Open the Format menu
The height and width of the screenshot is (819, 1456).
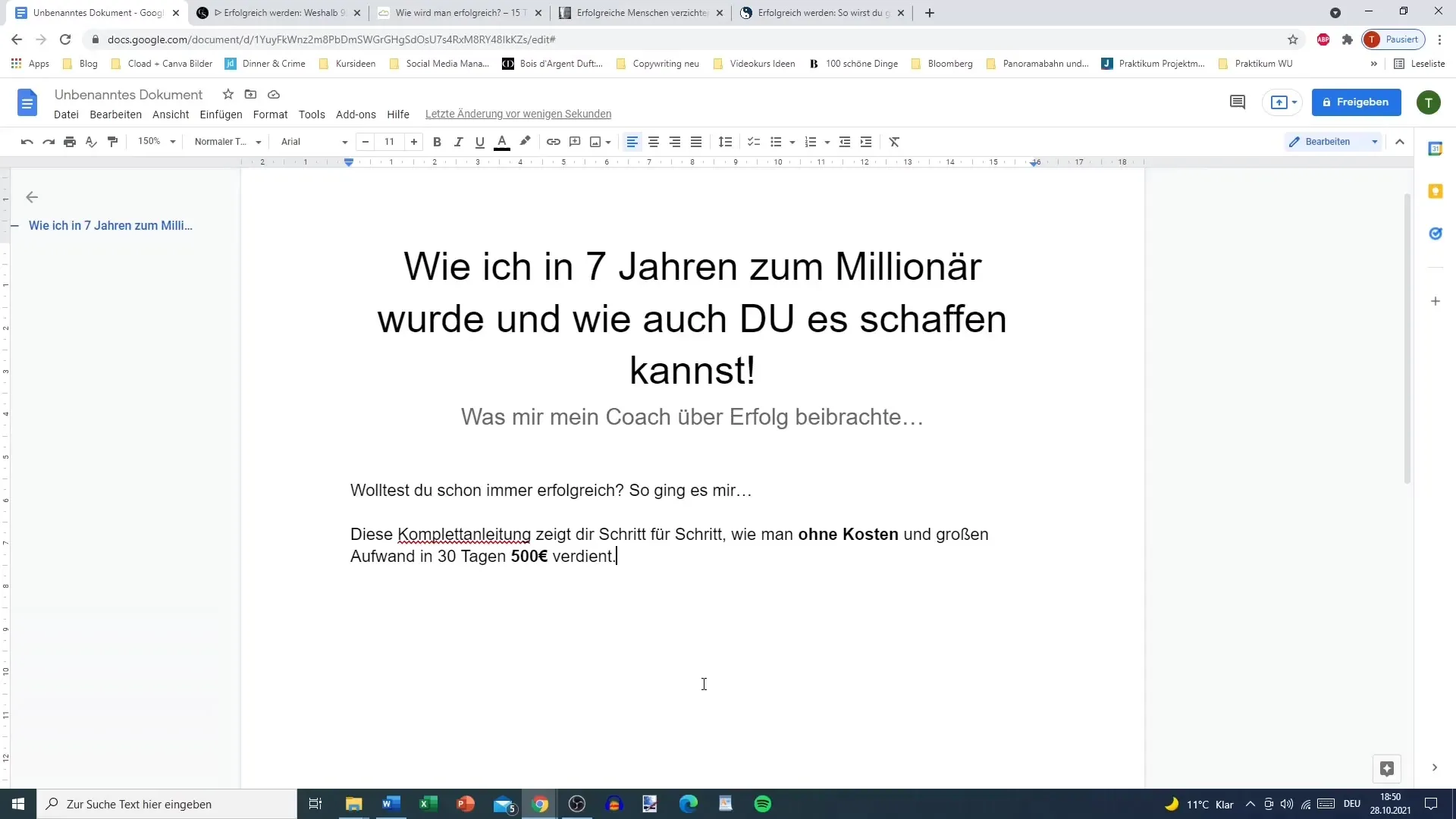pos(270,113)
